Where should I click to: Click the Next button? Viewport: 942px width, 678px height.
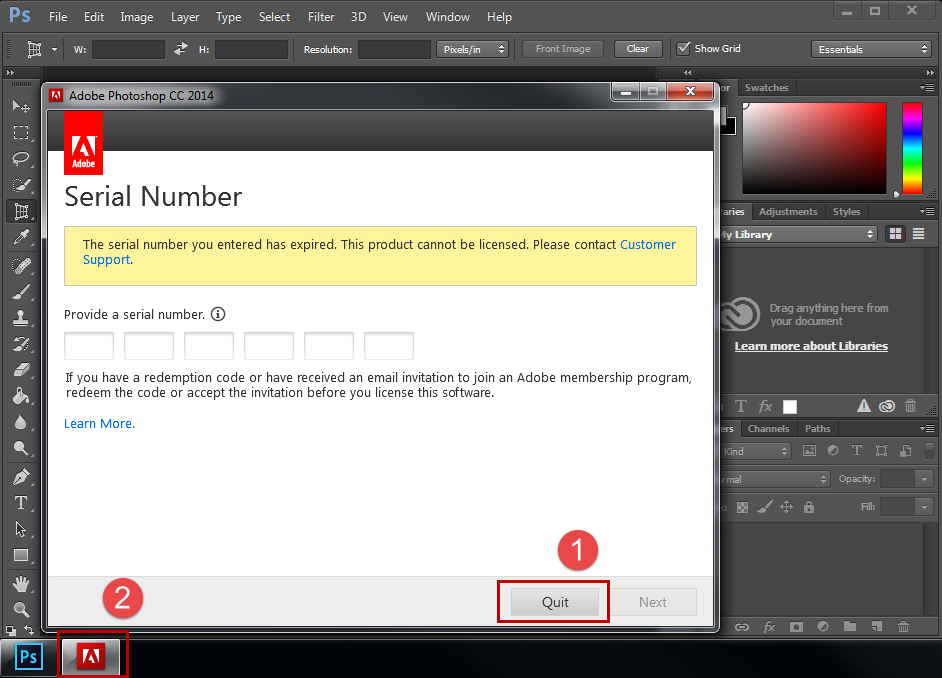(653, 602)
